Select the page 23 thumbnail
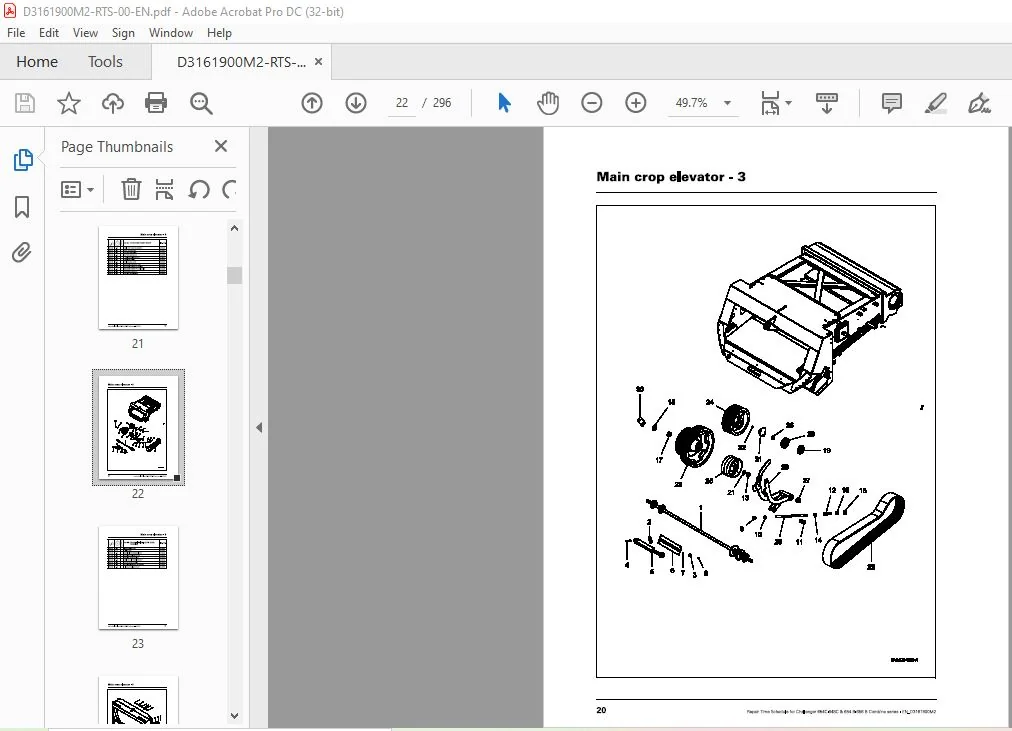Screen dimensions: 1012x731 click(138, 577)
